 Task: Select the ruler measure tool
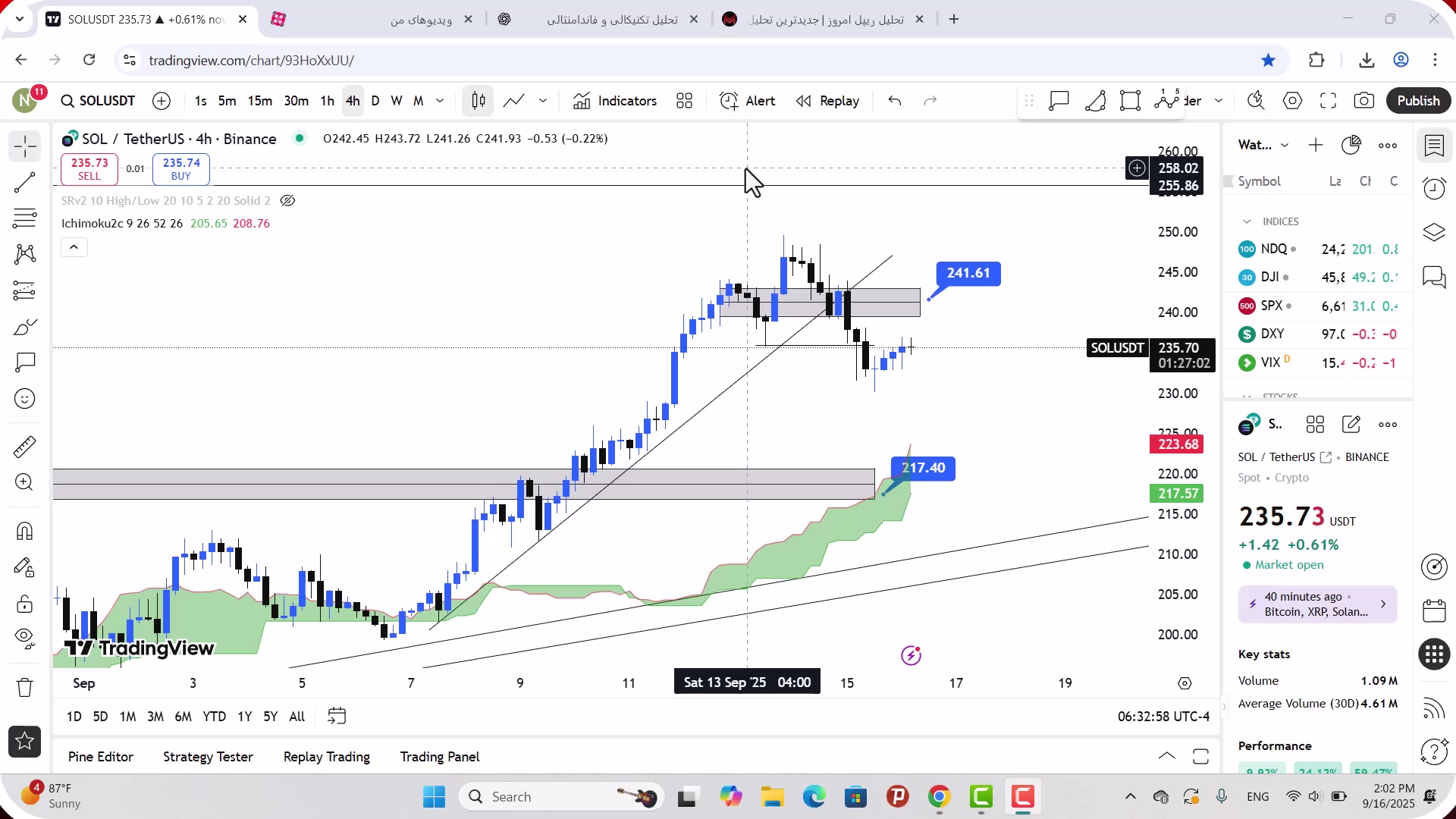point(25,447)
